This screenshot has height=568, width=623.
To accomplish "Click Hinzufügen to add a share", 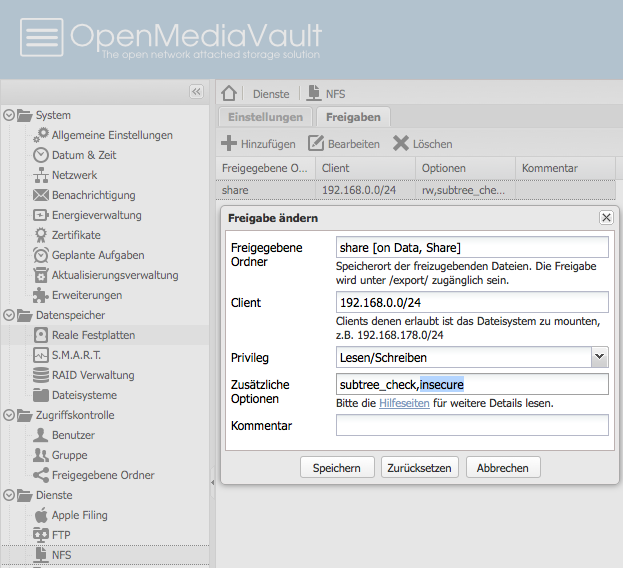I will point(258,144).
